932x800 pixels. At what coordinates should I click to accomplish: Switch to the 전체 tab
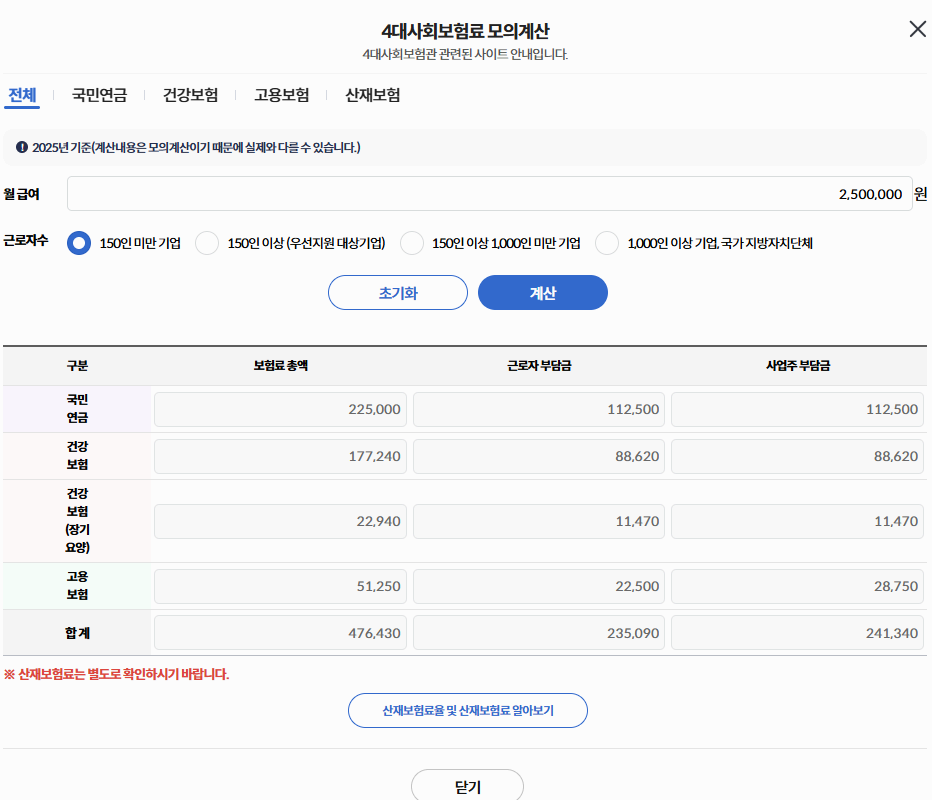[x=22, y=95]
